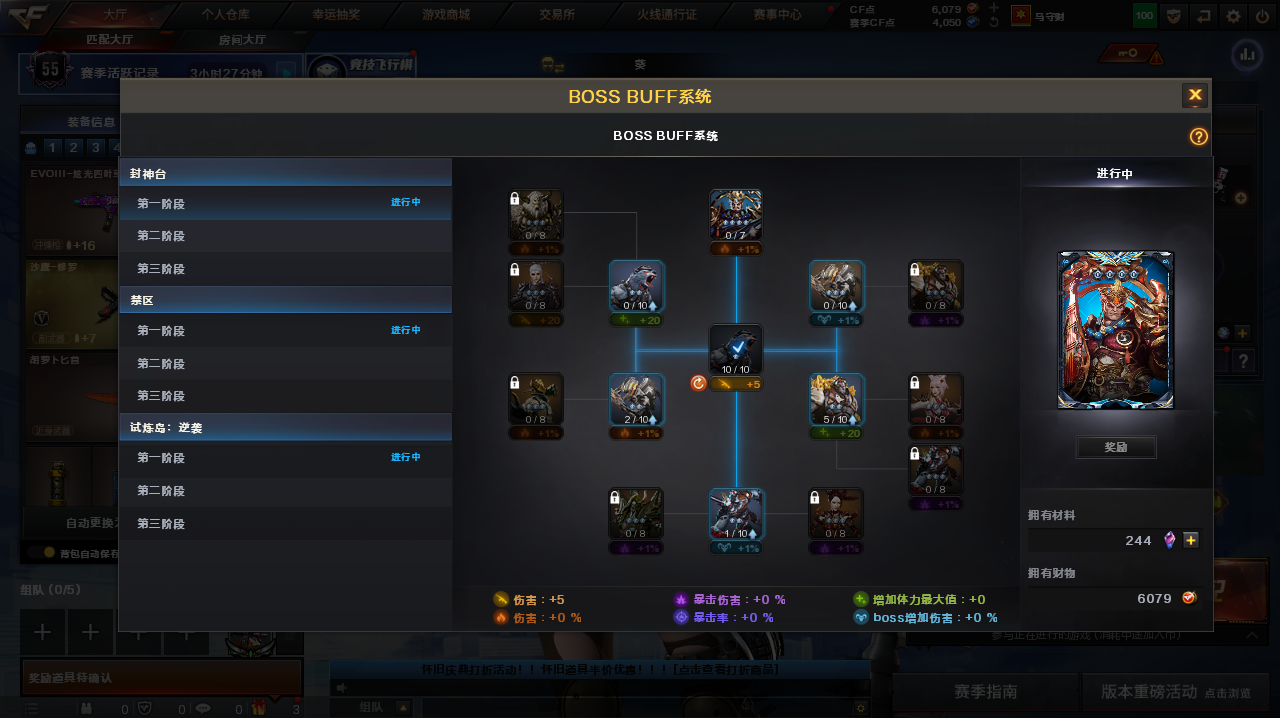
Task: Open the settings gear icon in top bar
Action: (1234, 16)
